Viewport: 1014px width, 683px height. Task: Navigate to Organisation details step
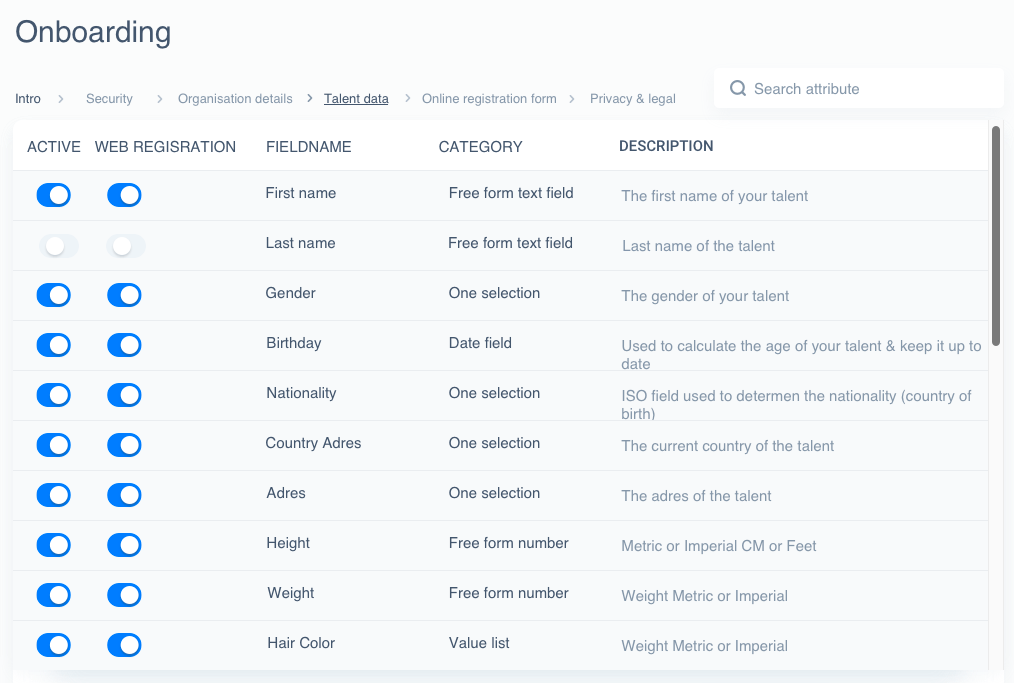tap(235, 99)
